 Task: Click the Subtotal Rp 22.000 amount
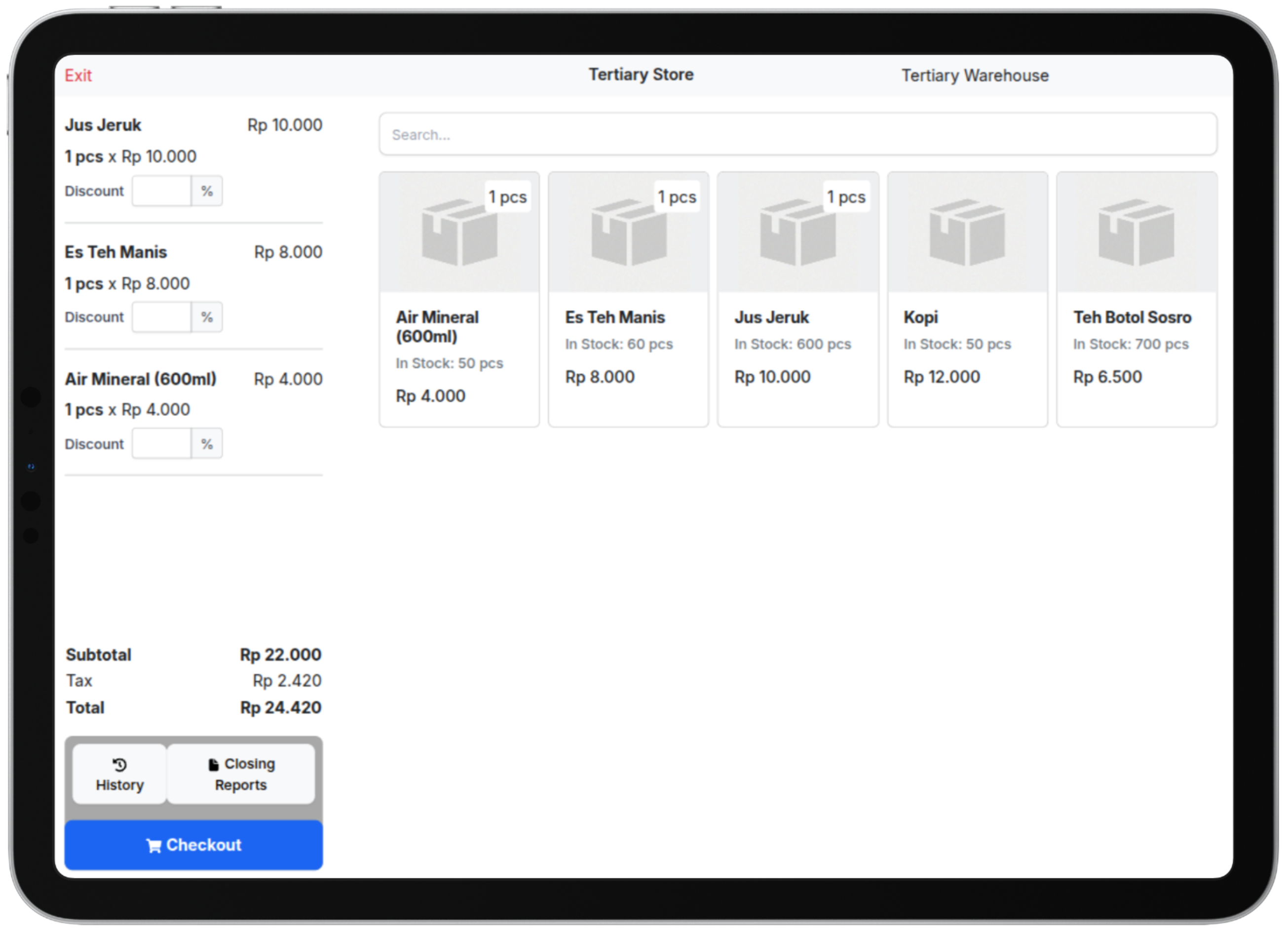(x=280, y=655)
